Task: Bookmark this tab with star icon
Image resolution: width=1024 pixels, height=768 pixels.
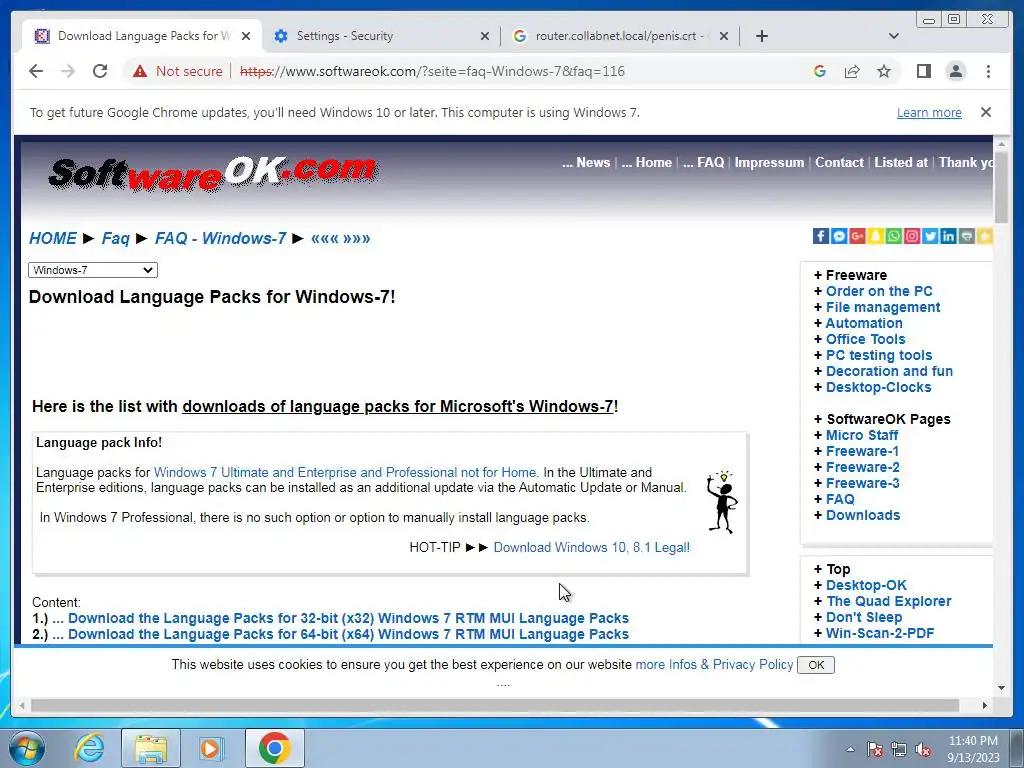Action: point(884,71)
